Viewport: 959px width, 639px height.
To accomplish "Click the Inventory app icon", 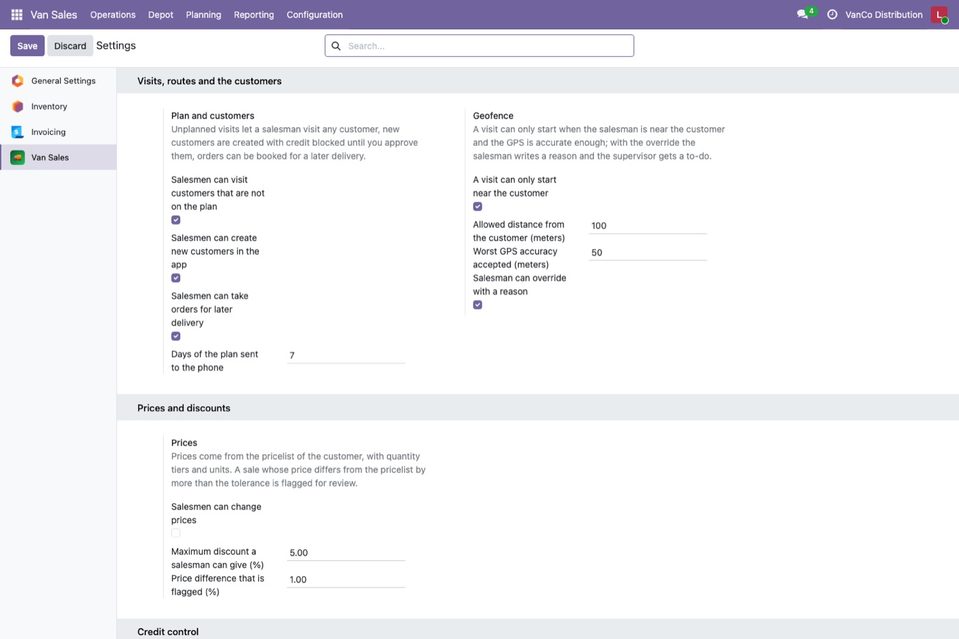I will click(18, 106).
